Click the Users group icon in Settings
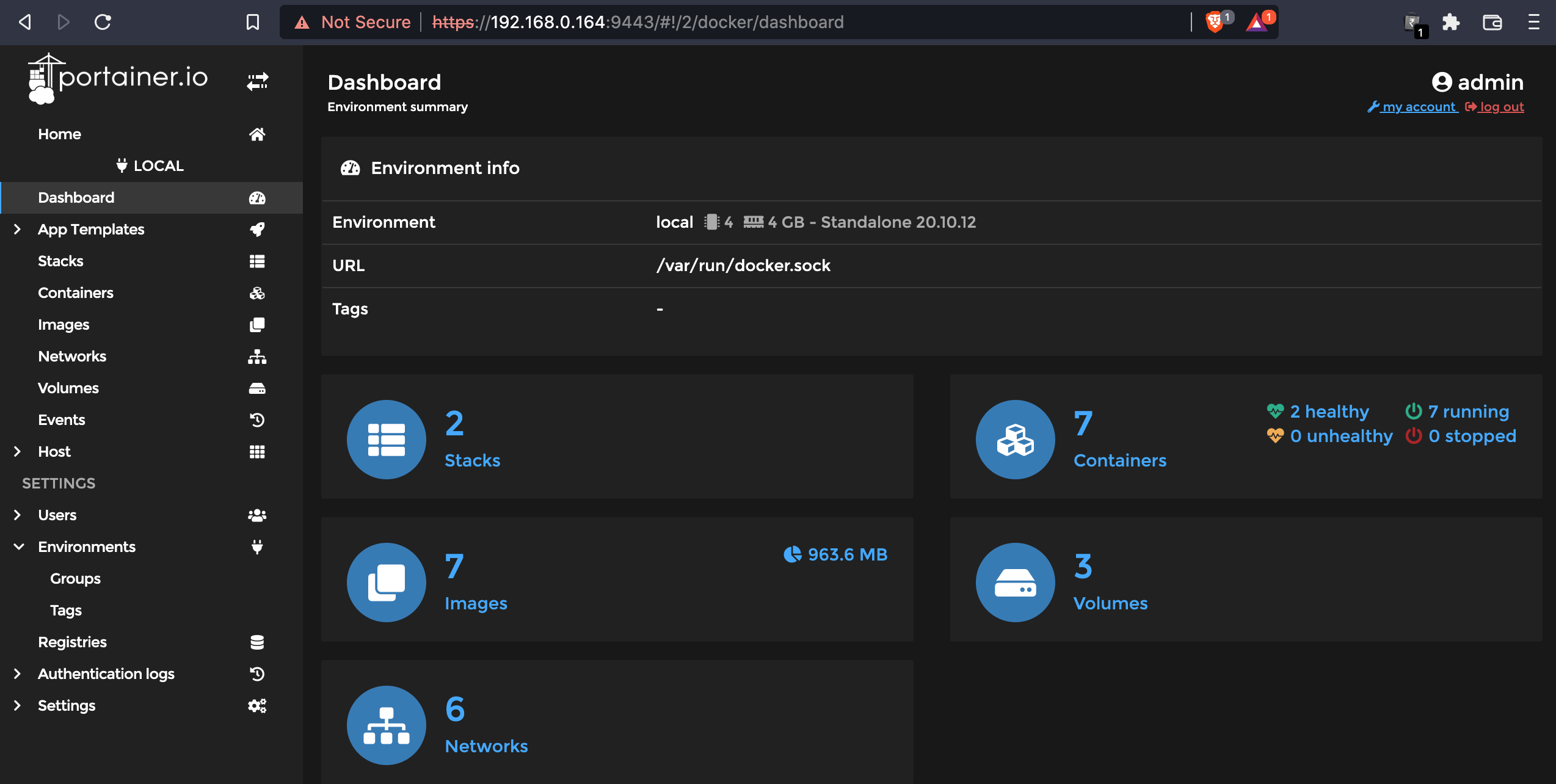The width and height of the screenshot is (1556, 784). click(257, 515)
